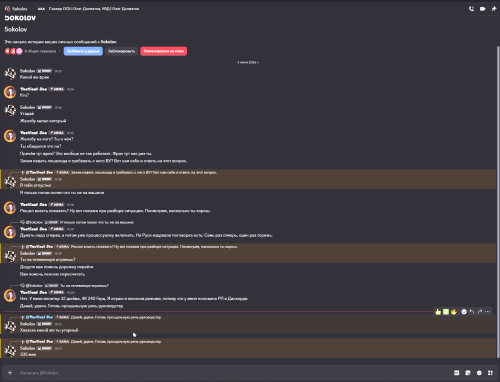Image resolution: width=500 pixels, height=382 pixels.
Task: Open add reaction picker on hovered message
Action: pyautogui.click(x=464, y=312)
